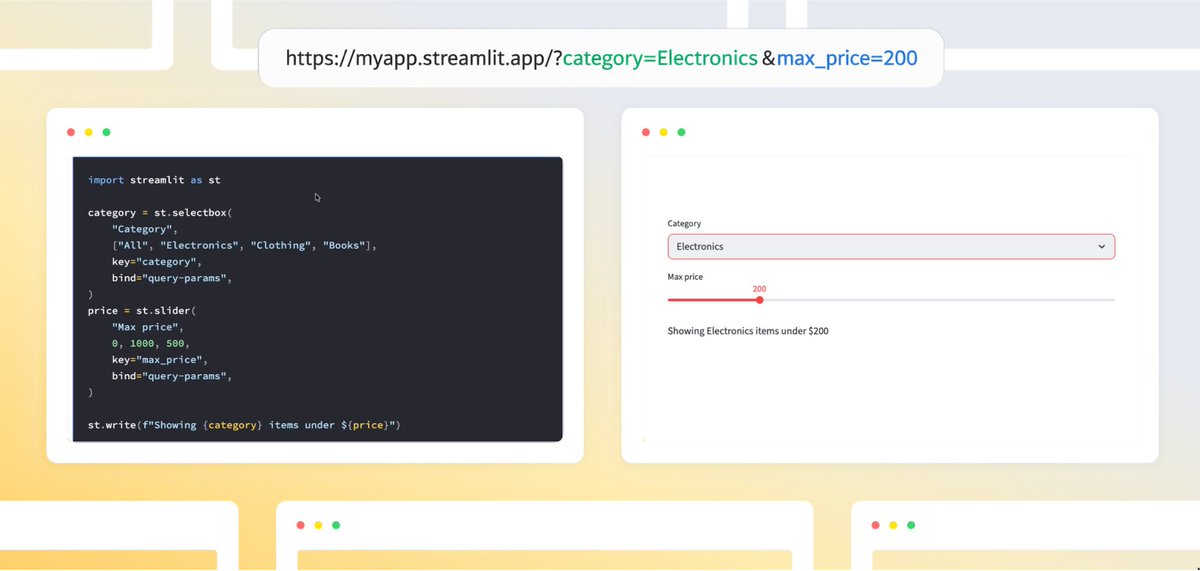The width and height of the screenshot is (1200, 571).
Task: Click '0, 1000, 500,' code line
Action: [x=151, y=343]
